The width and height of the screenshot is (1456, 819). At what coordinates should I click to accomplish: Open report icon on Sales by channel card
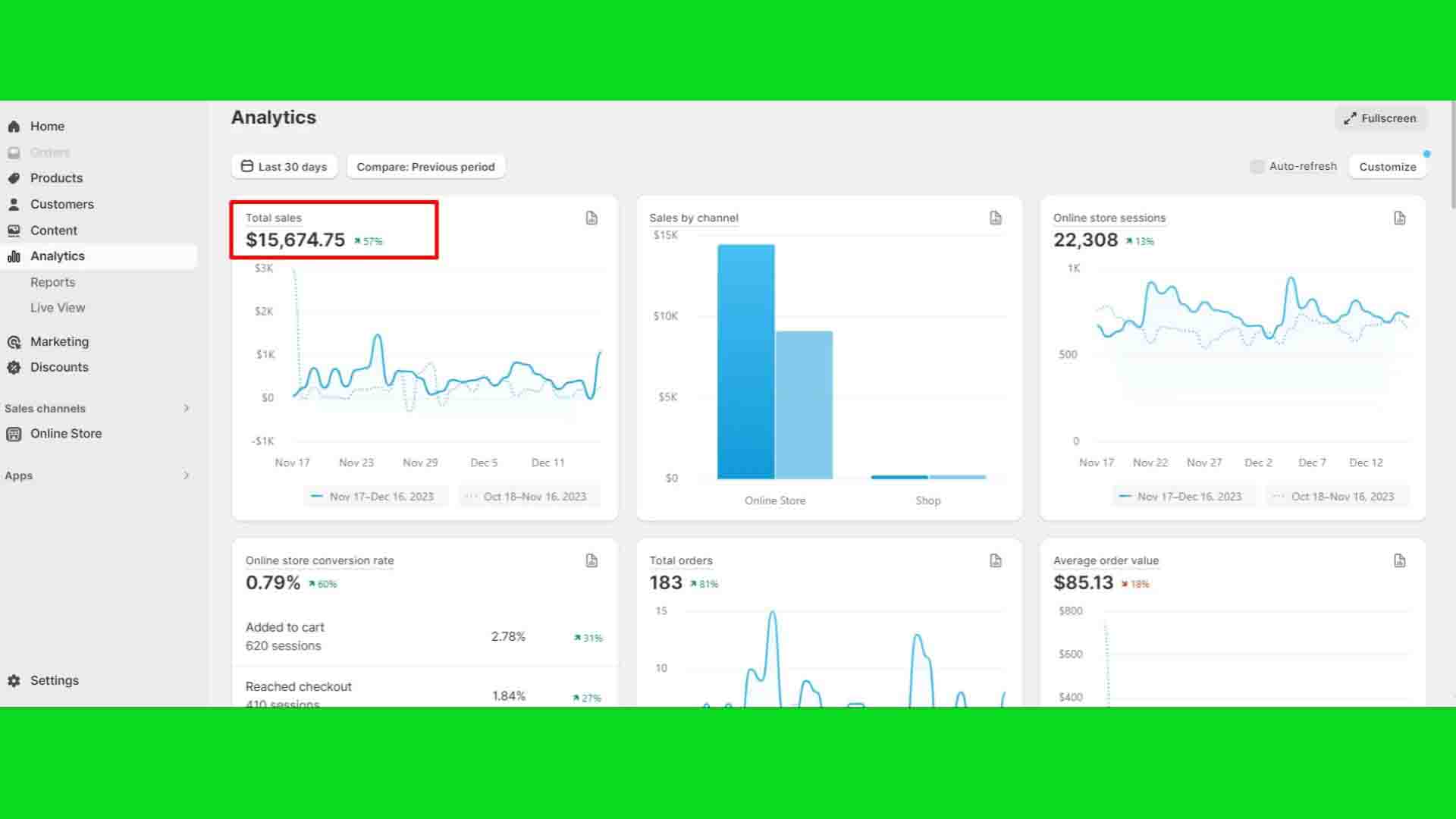(x=996, y=218)
